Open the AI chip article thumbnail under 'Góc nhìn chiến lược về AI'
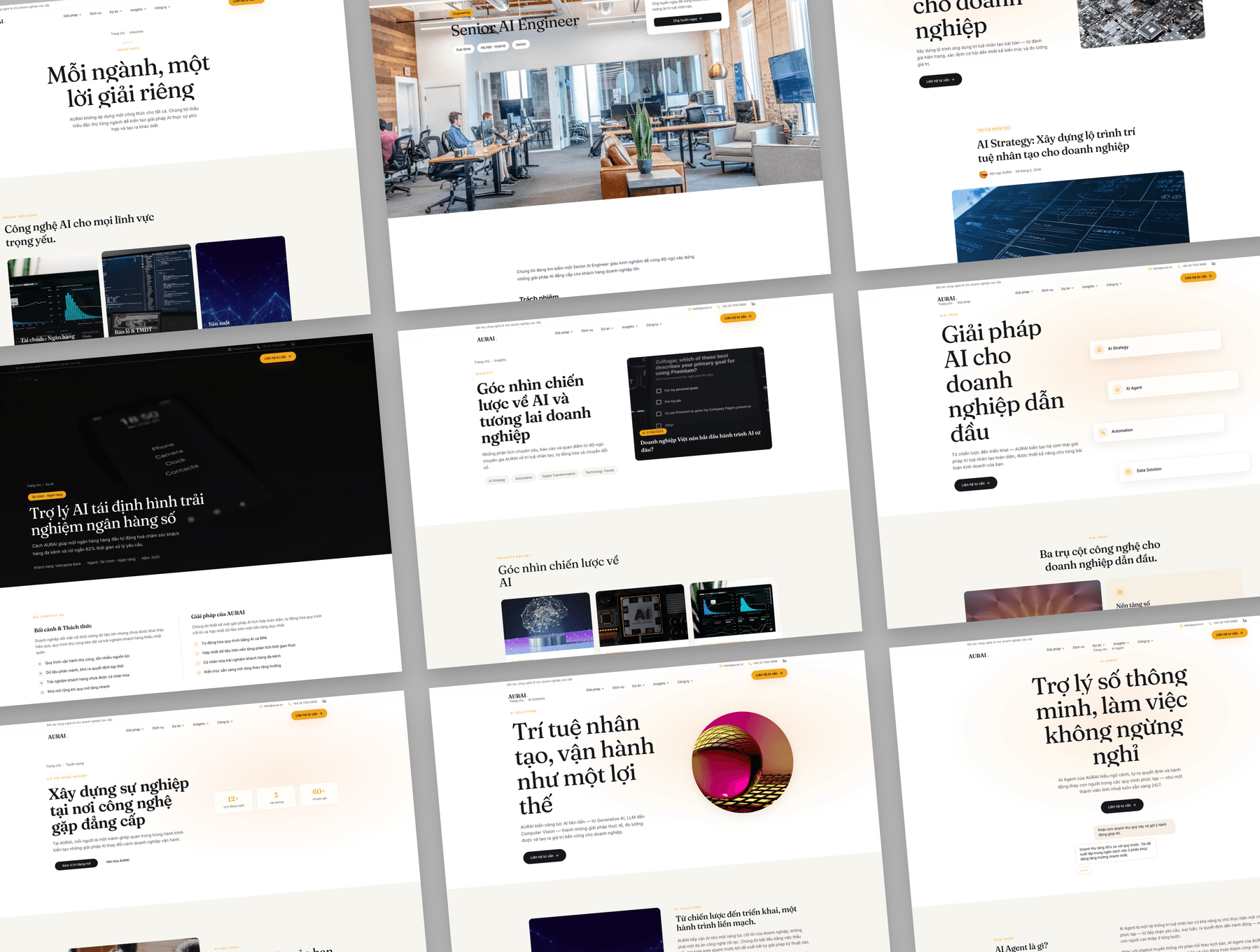This screenshot has height=952, width=1260. pos(641,614)
